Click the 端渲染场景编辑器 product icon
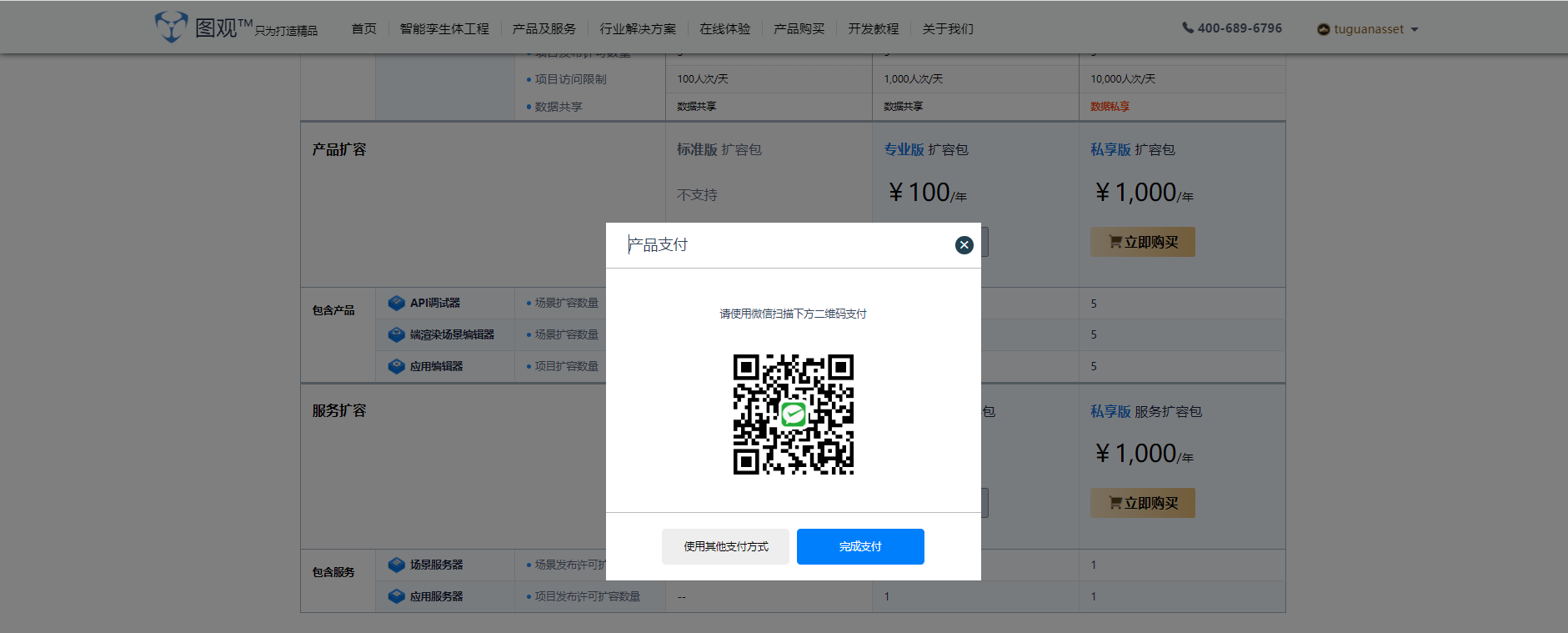This screenshot has height=633, width=1568. click(x=397, y=334)
